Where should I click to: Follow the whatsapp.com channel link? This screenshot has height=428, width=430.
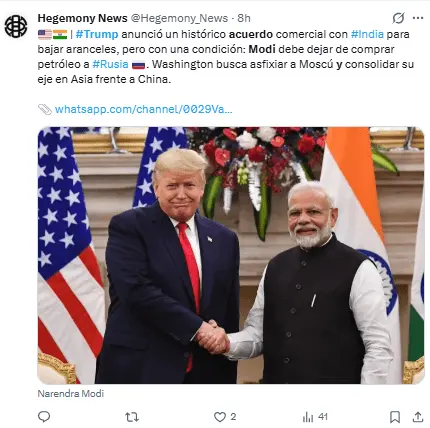(x=143, y=109)
